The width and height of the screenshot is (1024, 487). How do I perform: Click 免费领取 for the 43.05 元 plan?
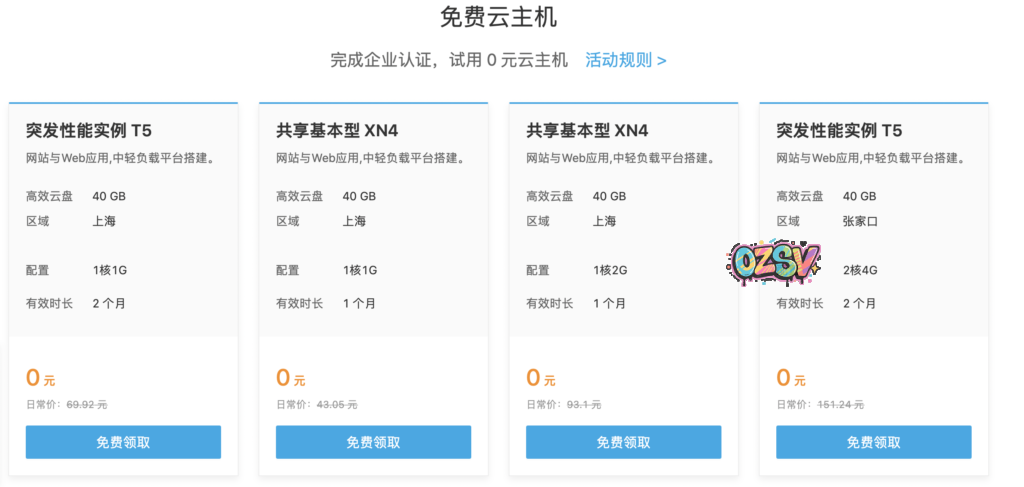point(373,442)
